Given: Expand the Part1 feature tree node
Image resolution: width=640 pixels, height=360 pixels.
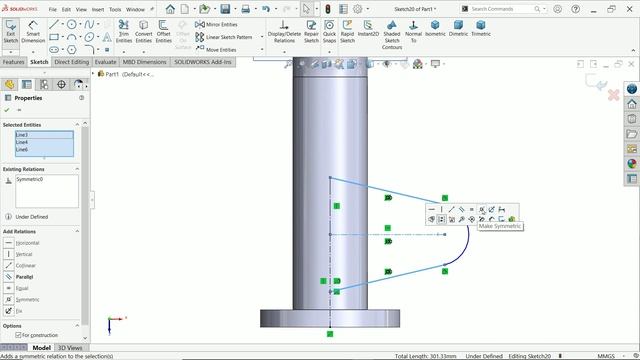Looking at the screenshot, I should pyautogui.click(x=93, y=74).
